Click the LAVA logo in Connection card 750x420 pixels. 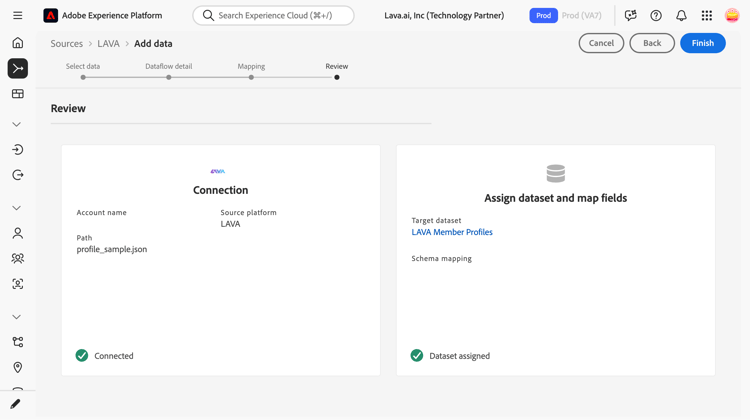coord(218,171)
